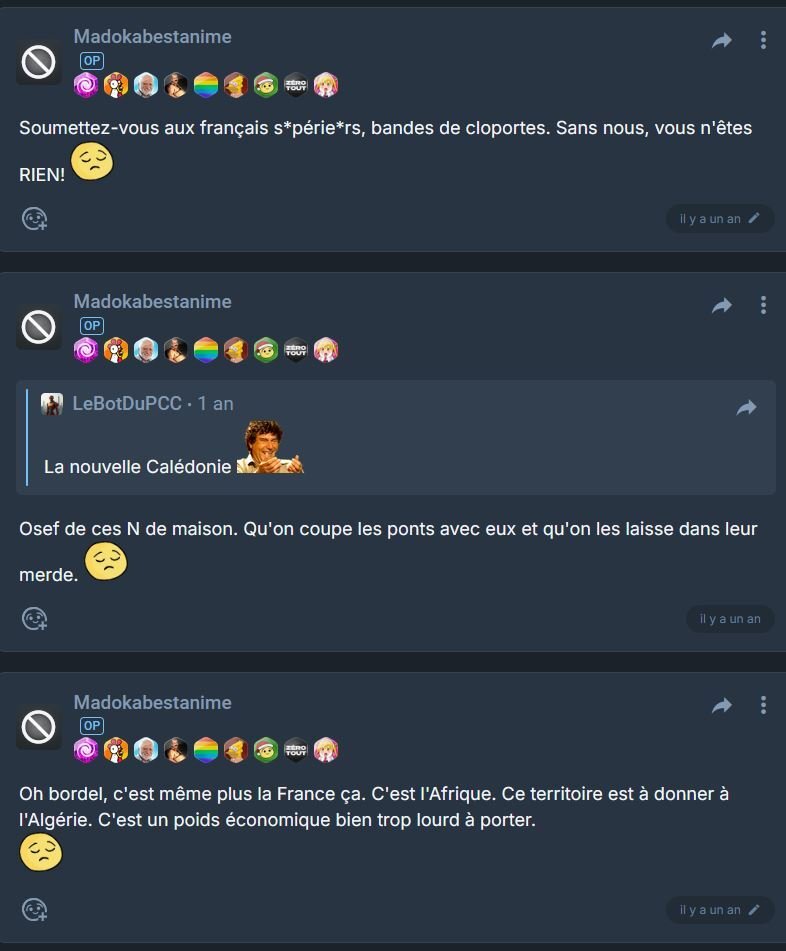Add a reaction to the first post
Viewport: 786px width, 951px height.
click(x=35, y=218)
